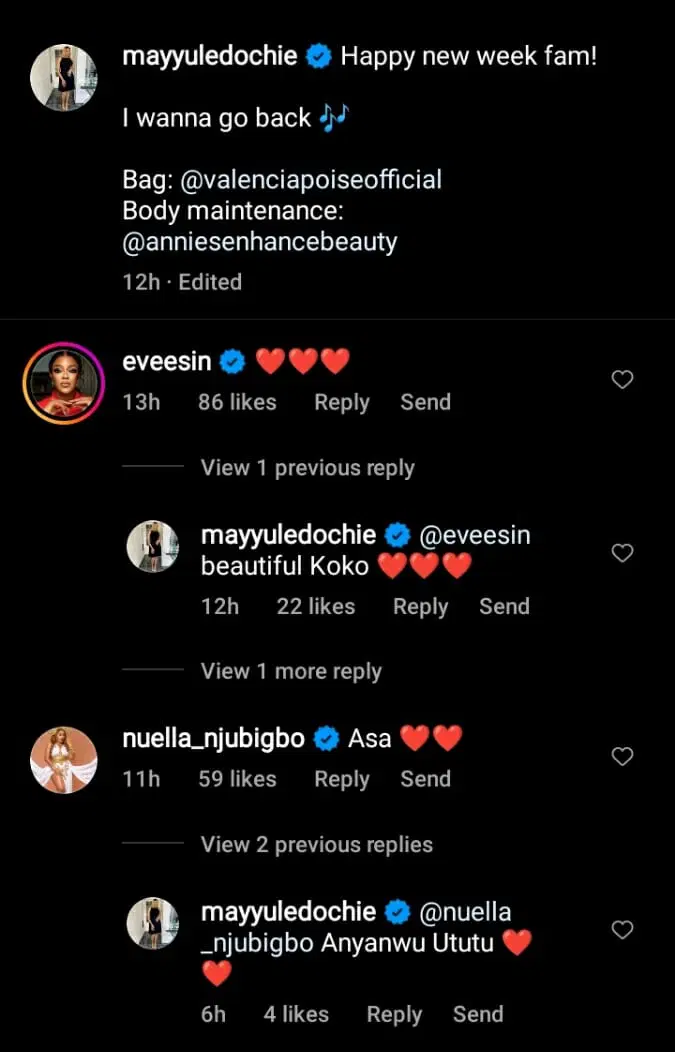Open nuella_njubigbo's profile avatar
The height and width of the screenshot is (1052, 675).
point(64,759)
